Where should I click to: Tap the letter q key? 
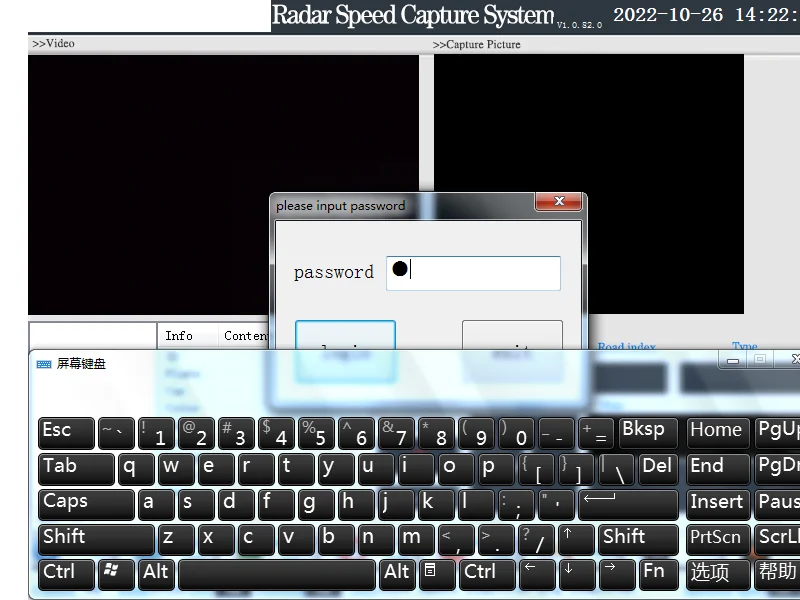pos(136,468)
